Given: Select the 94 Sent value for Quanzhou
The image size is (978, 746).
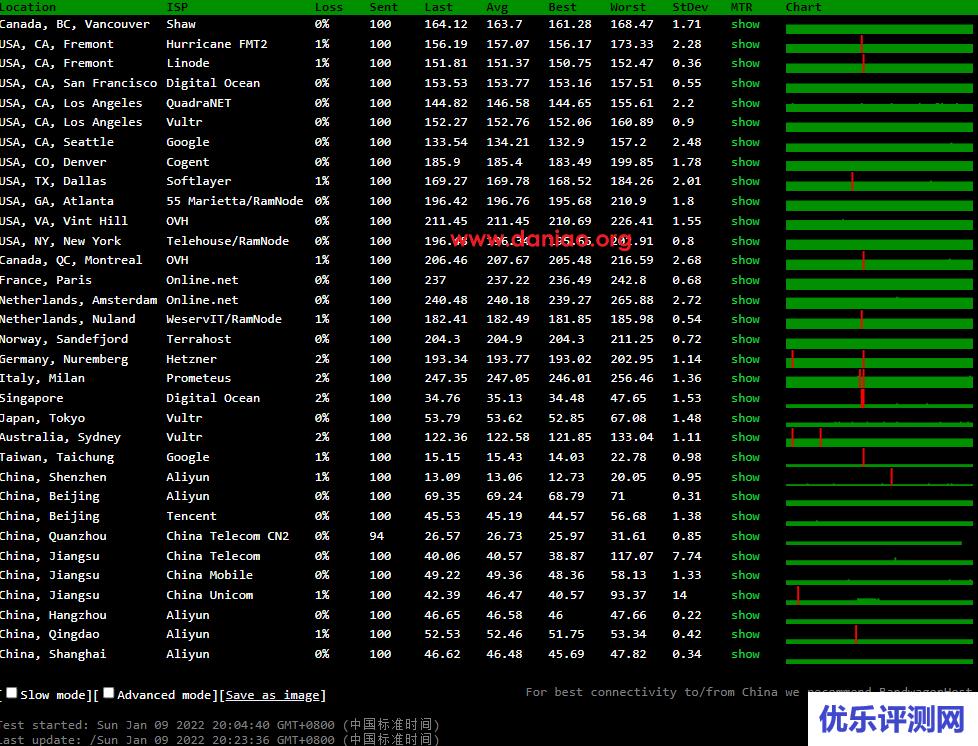Looking at the screenshot, I should (x=377, y=536).
